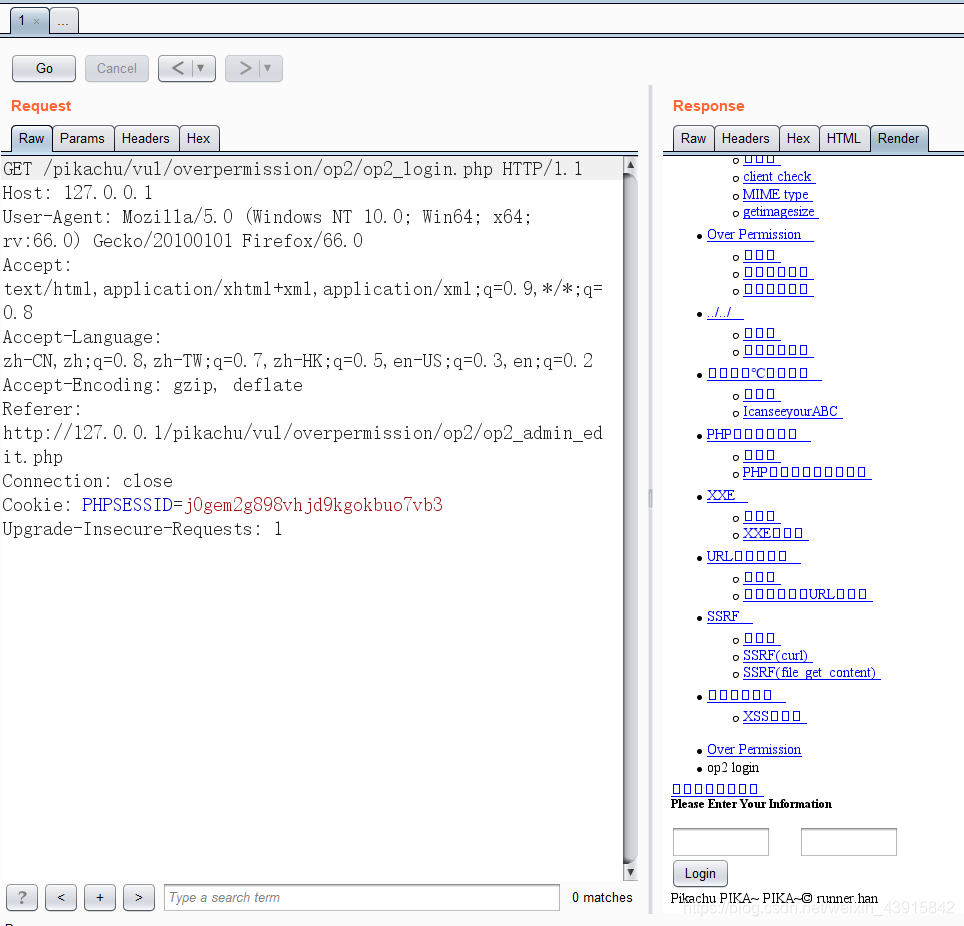
Task: Open the 'MIME type' link
Action: 777,195
